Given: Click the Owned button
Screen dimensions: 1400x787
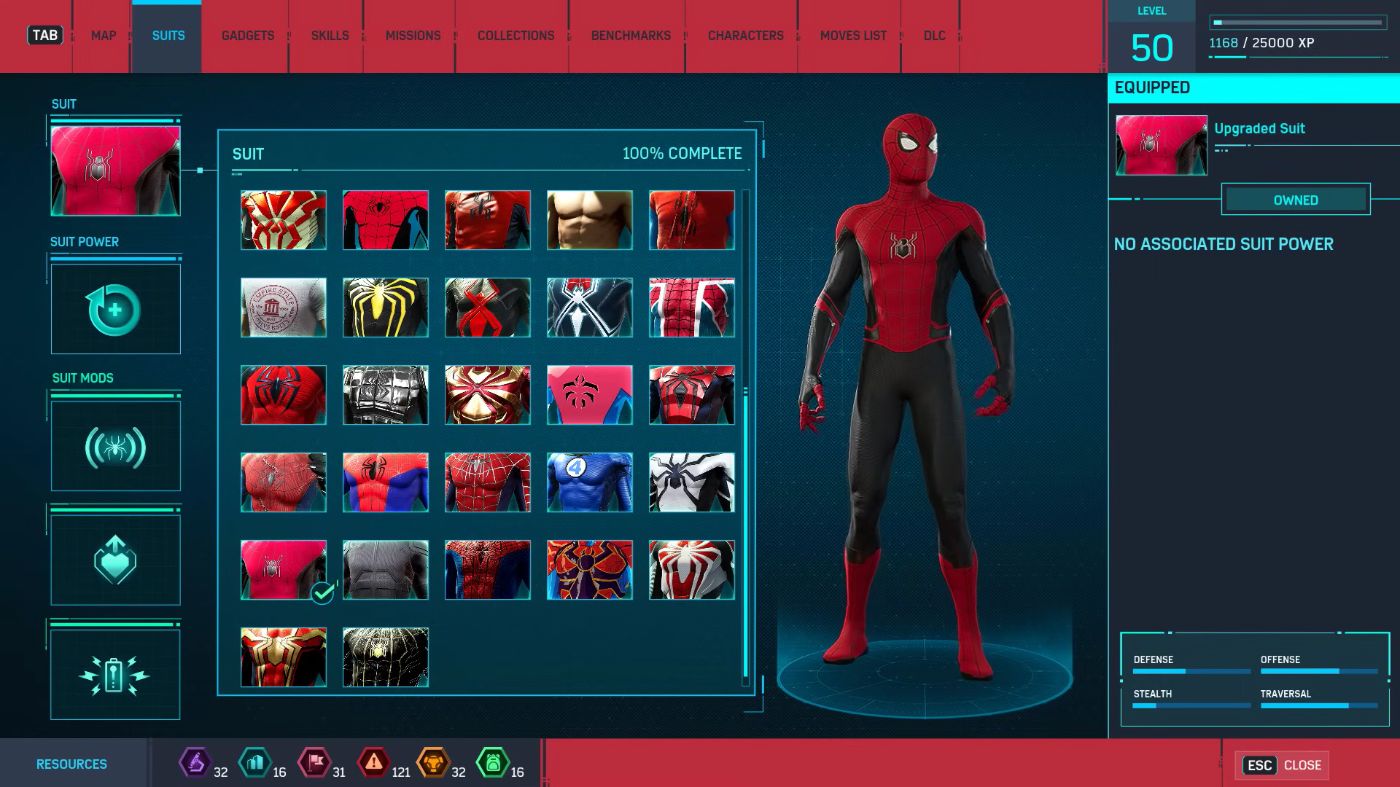Looking at the screenshot, I should coord(1295,200).
